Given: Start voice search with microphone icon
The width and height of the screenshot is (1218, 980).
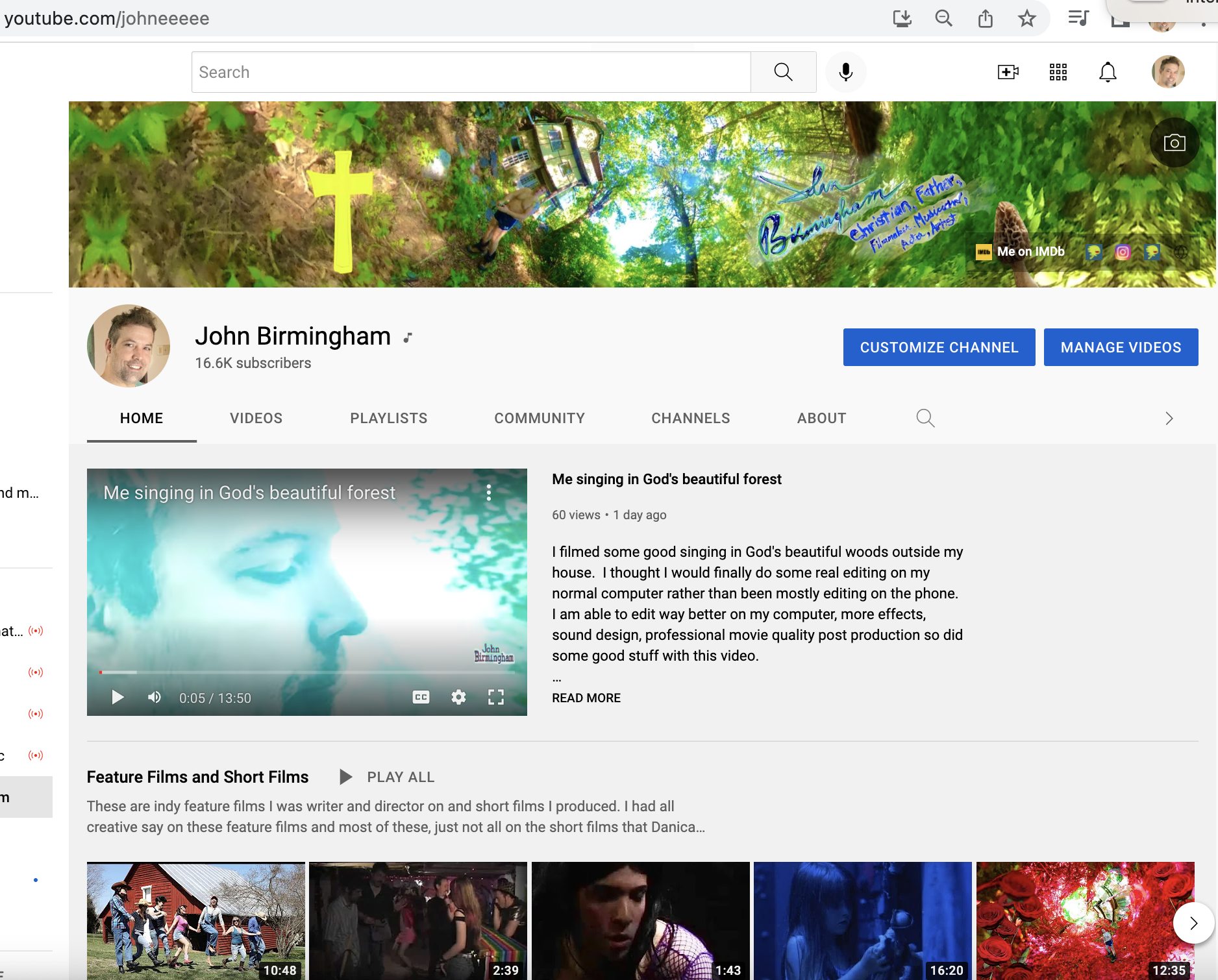Looking at the screenshot, I should tap(845, 72).
